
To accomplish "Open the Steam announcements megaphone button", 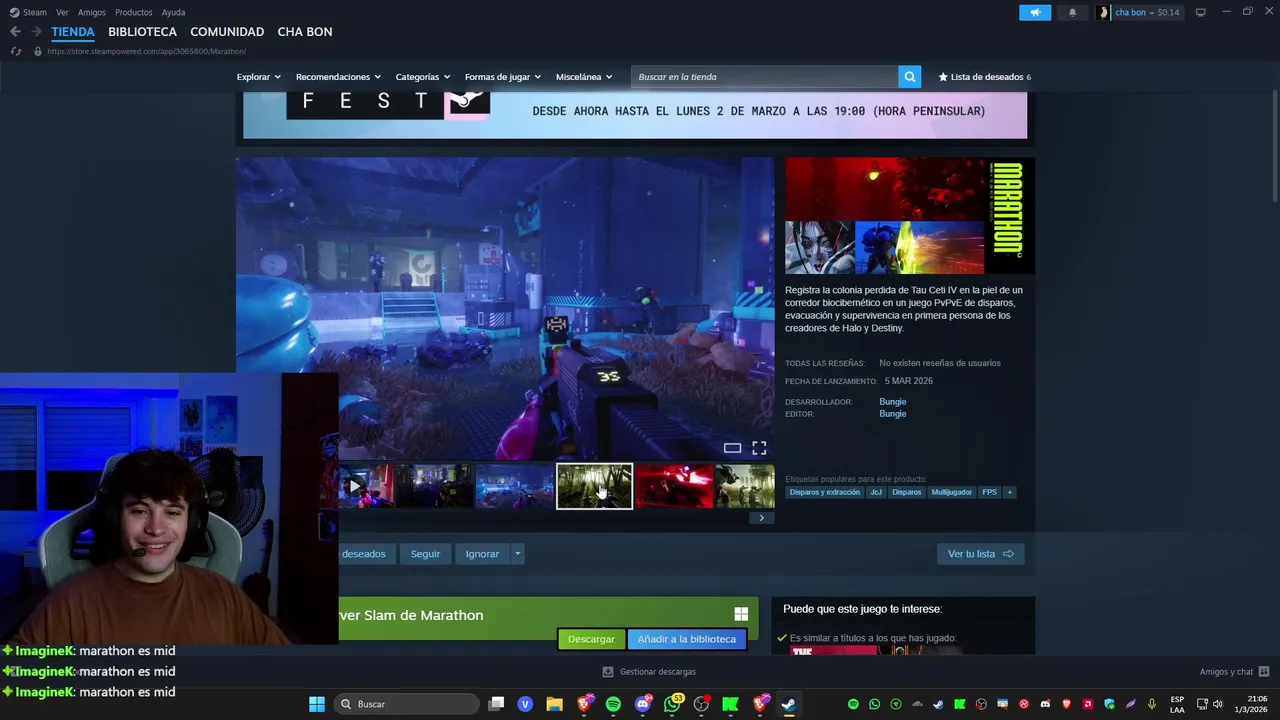I will tap(1035, 12).
